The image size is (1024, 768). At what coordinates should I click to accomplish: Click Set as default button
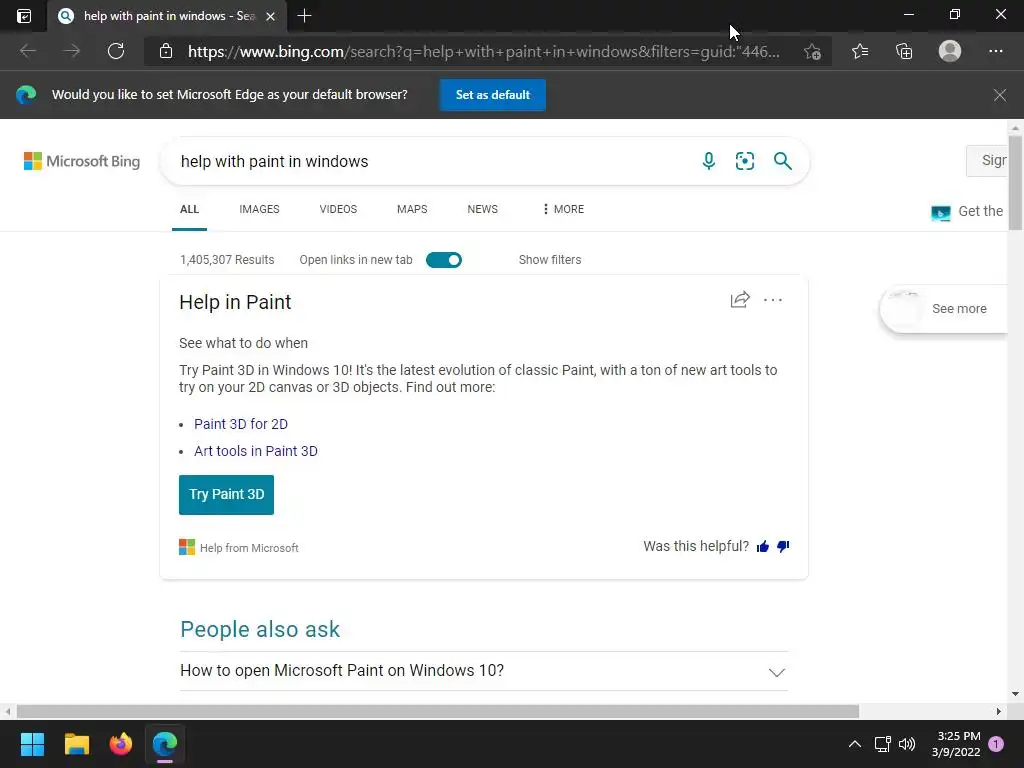[492, 95]
